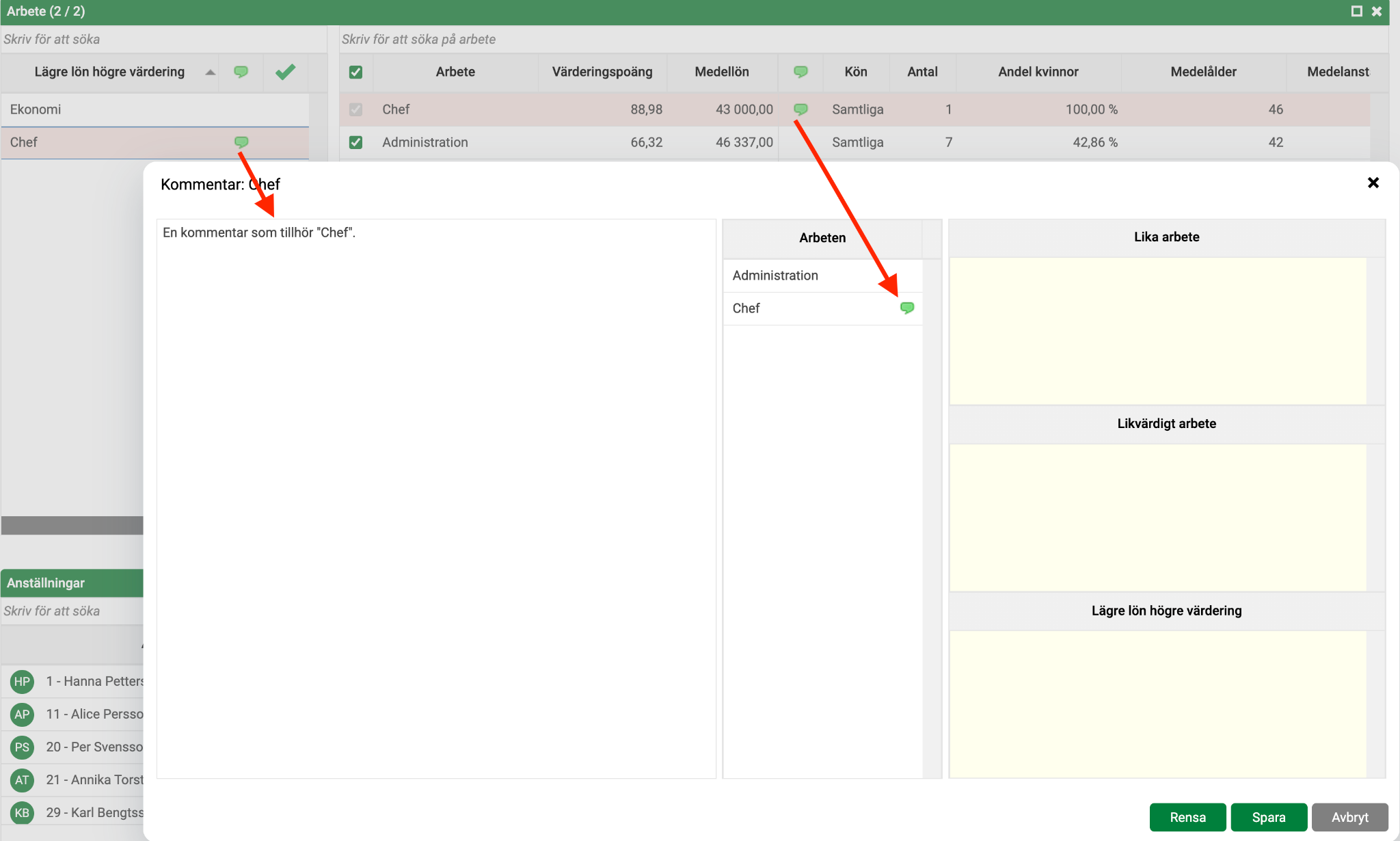Focus 'Skriv för att söka på arbete' field
This screenshot has height=841, width=1400.
(x=864, y=39)
